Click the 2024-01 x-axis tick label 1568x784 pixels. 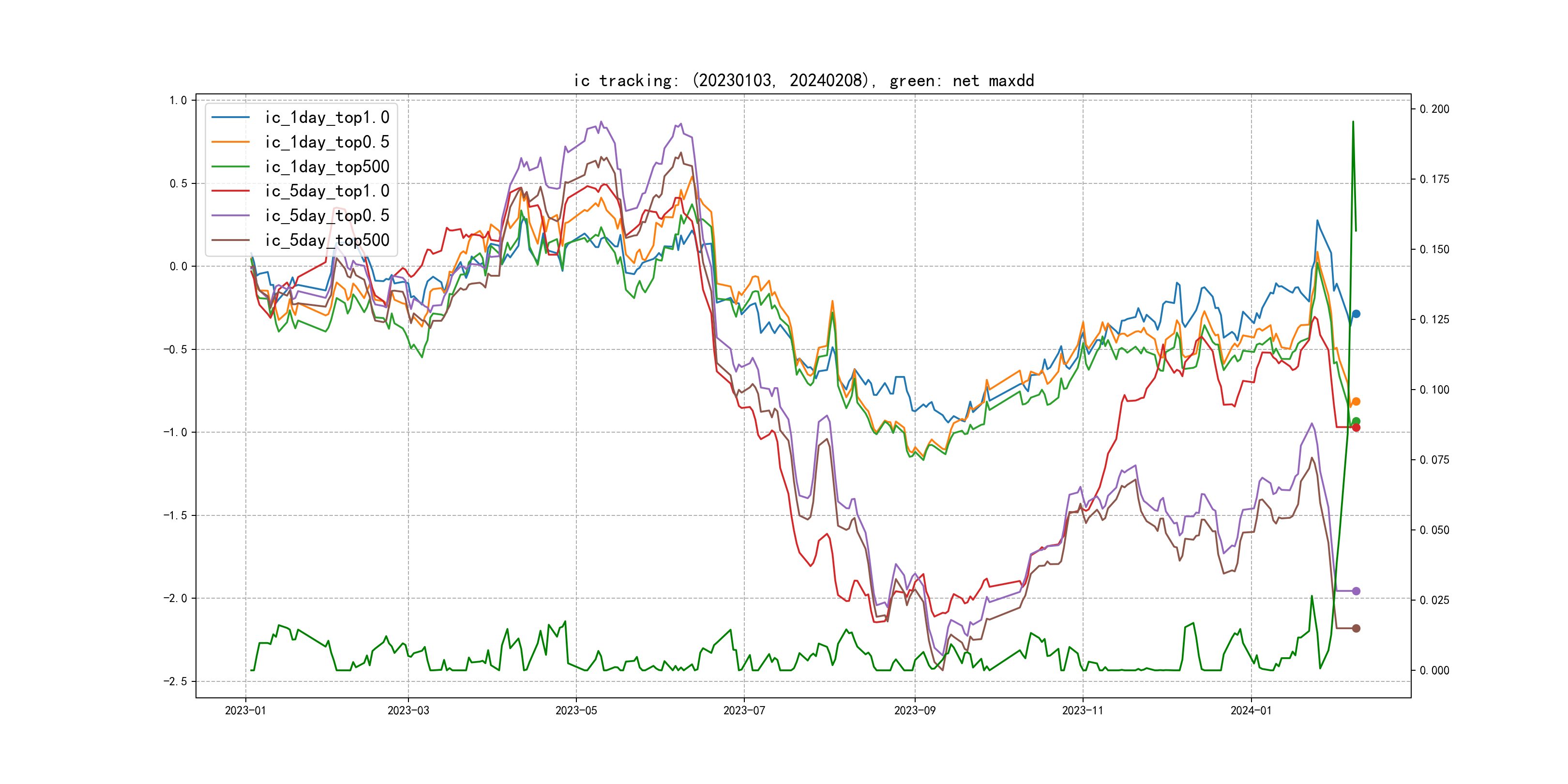click(x=1251, y=710)
